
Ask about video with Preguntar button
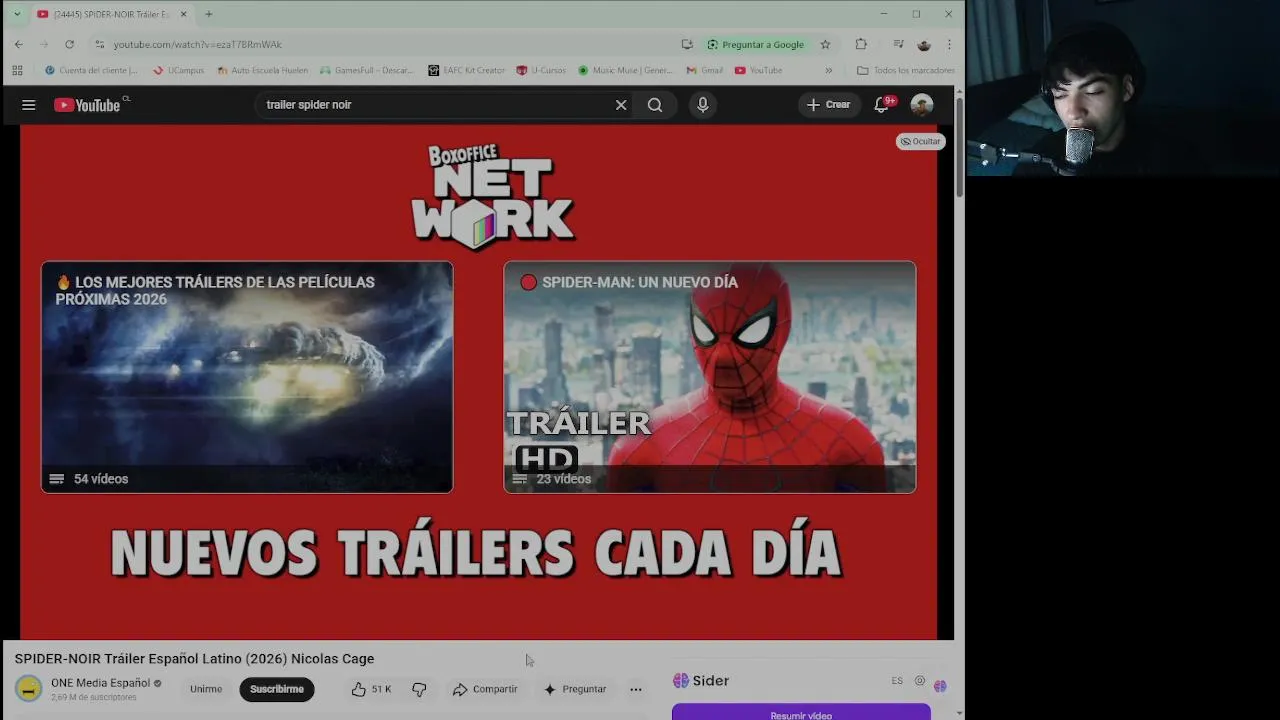[575, 689]
